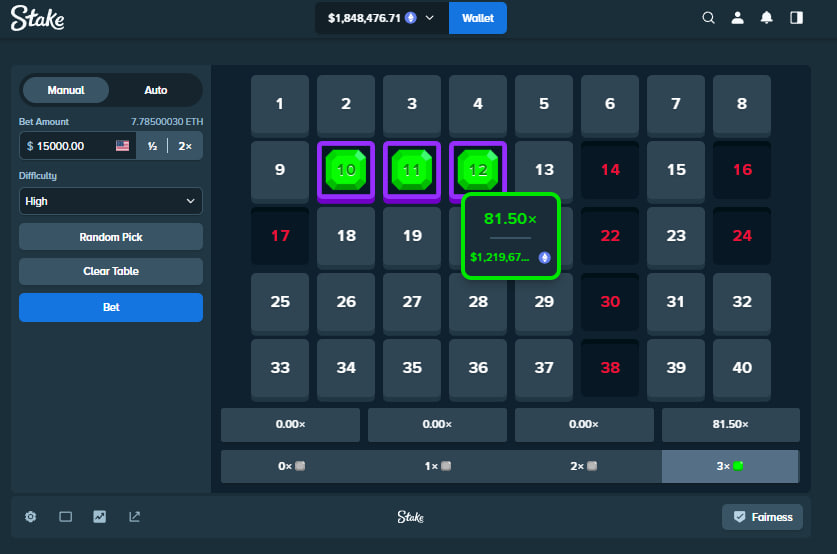Select keno tile 5
The width and height of the screenshot is (837, 554).
pos(544,104)
